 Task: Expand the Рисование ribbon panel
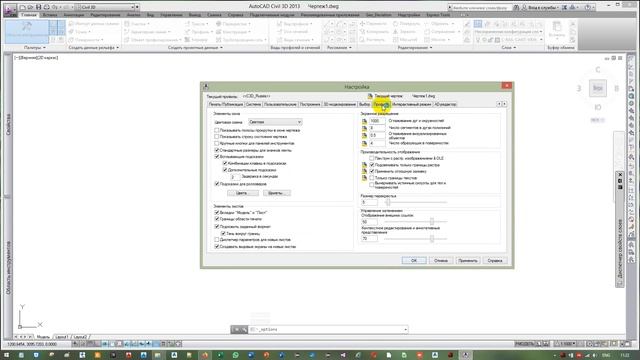(x=339, y=48)
